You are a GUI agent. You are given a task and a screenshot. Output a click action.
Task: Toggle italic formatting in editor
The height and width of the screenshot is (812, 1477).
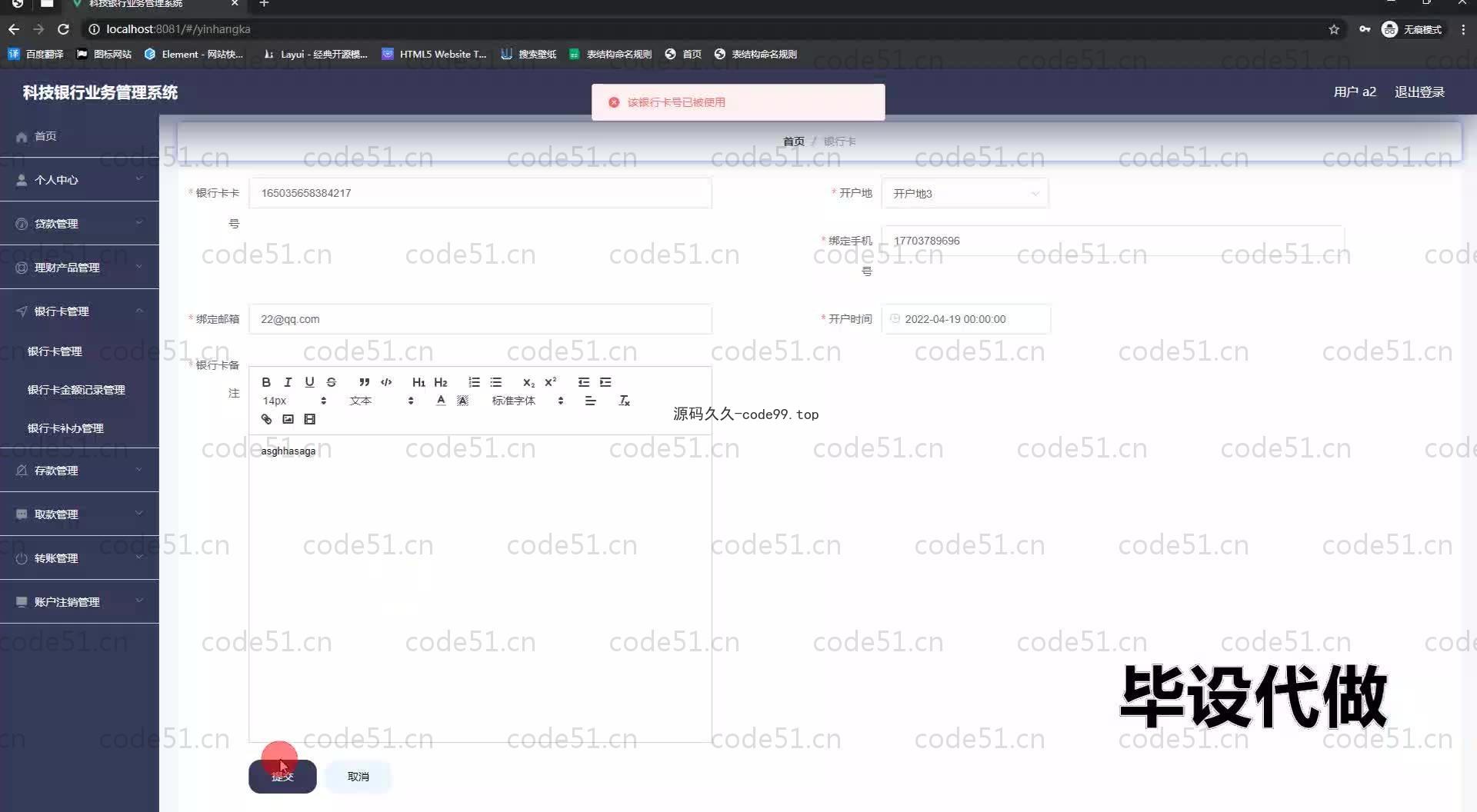point(288,382)
